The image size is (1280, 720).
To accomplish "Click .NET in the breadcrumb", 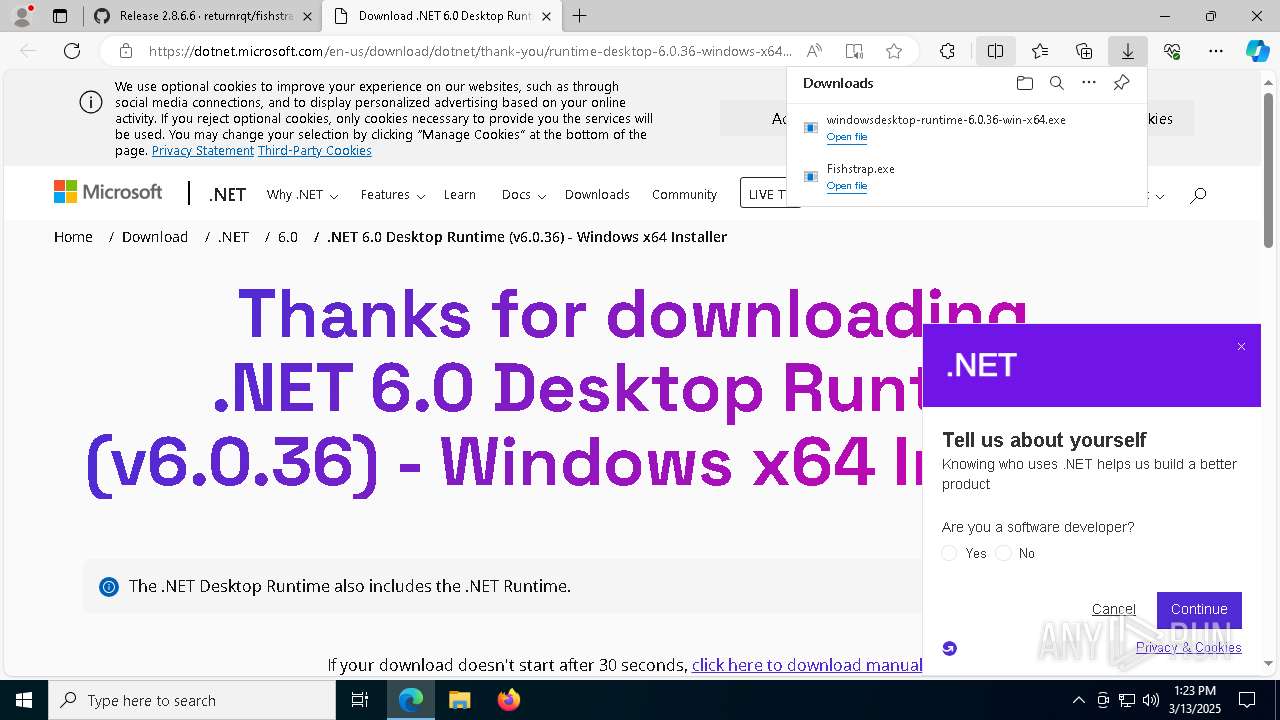I will pos(233,237).
